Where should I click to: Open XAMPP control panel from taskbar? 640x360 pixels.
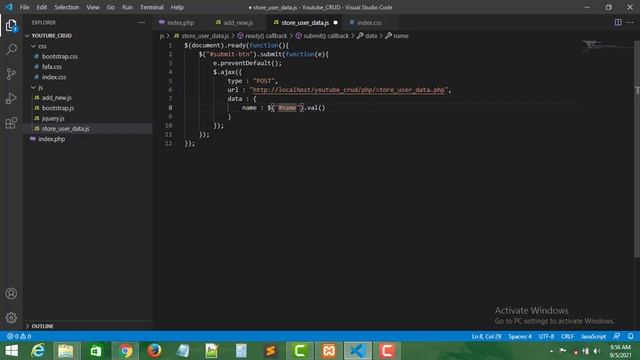[329, 351]
